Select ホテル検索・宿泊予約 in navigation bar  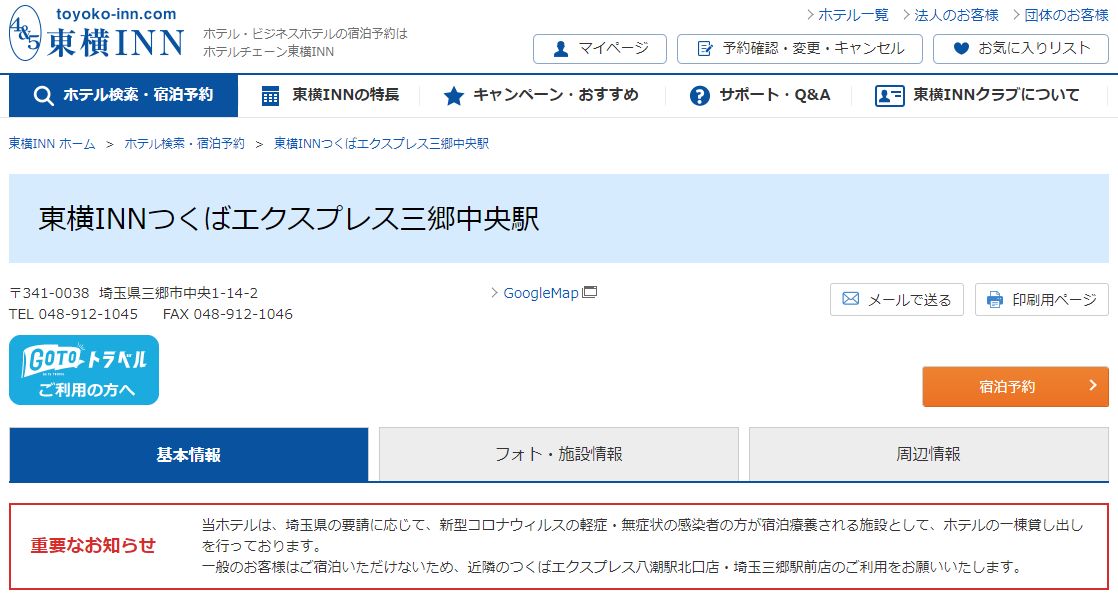123,96
